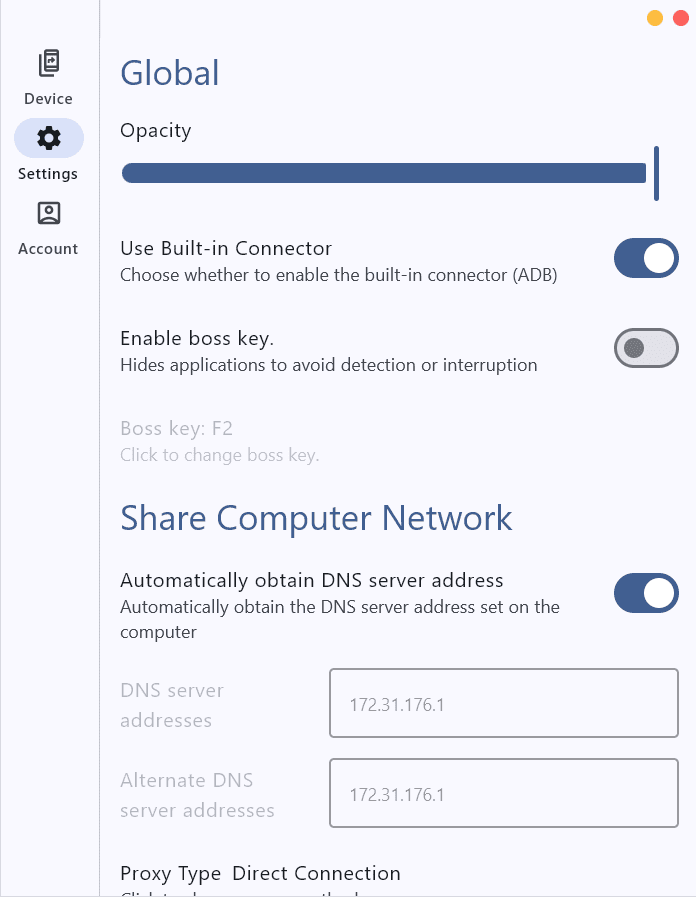This screenshot has width=696, height=897.
Task: Click the Automatically obtain DNS server address label
Action: [311, 580]
